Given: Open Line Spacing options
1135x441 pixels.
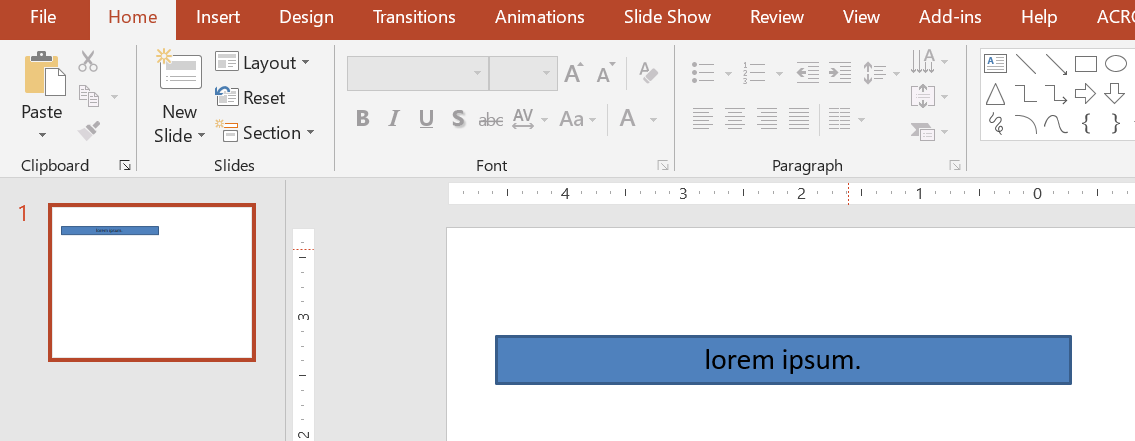Looking at the screenshot, I should [881, 72].
